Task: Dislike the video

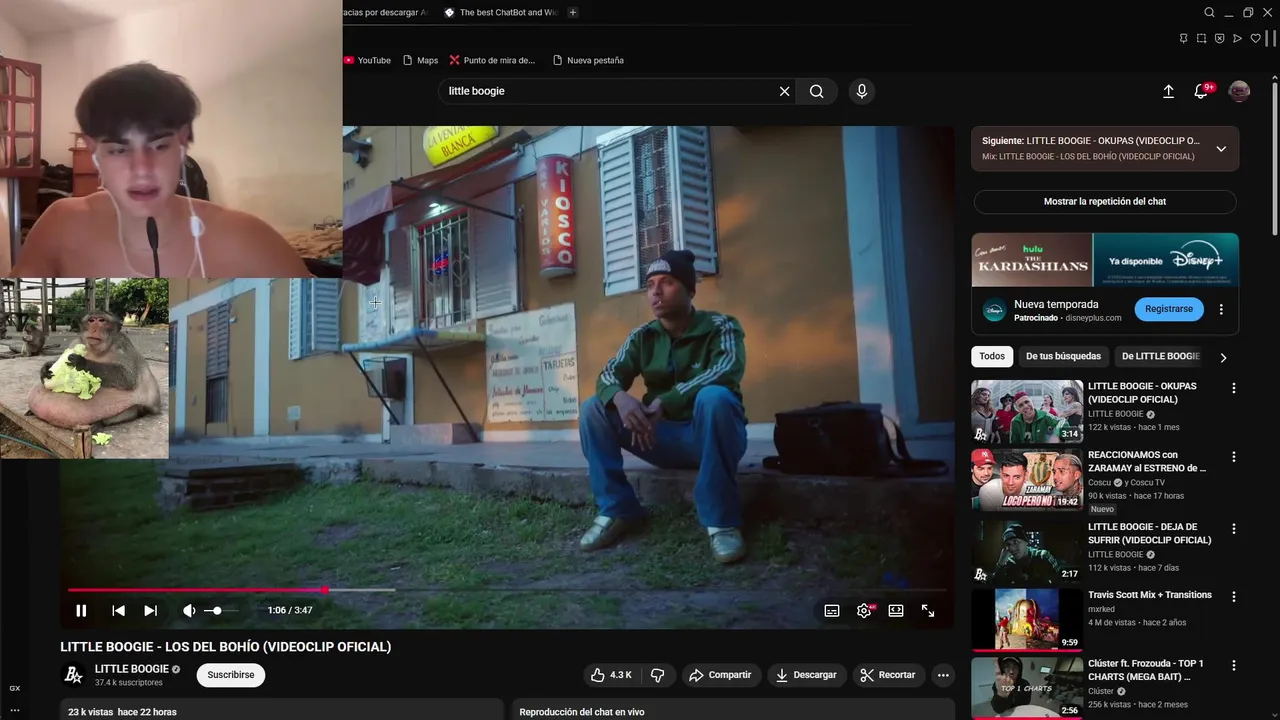Action: click(657, 675)
